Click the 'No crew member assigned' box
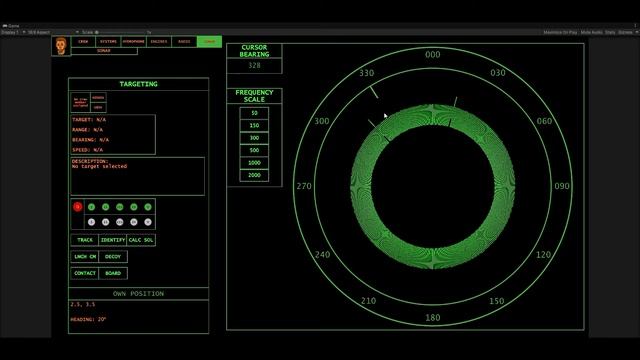The height and width of the screenshot is (360, 640). pos(80,102)
